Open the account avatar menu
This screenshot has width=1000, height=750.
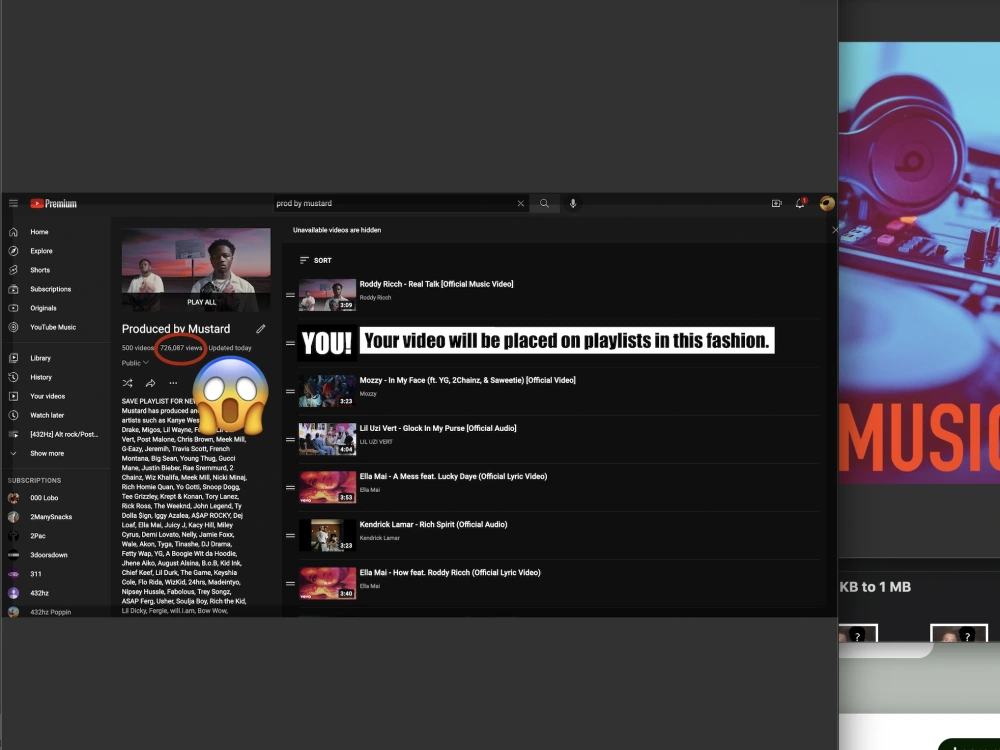(827, 203)
